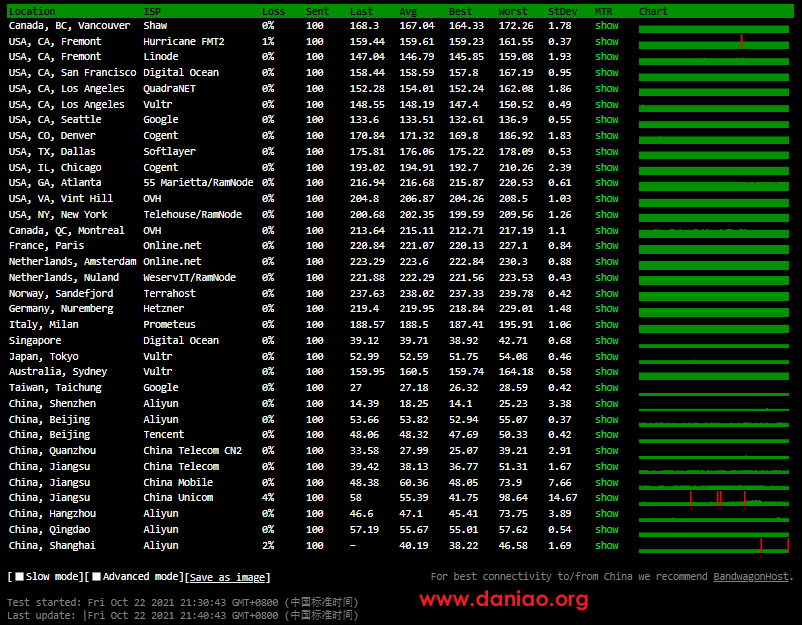
Task: Show MTR for Milan Prometeus
Action: click(607, 324)
